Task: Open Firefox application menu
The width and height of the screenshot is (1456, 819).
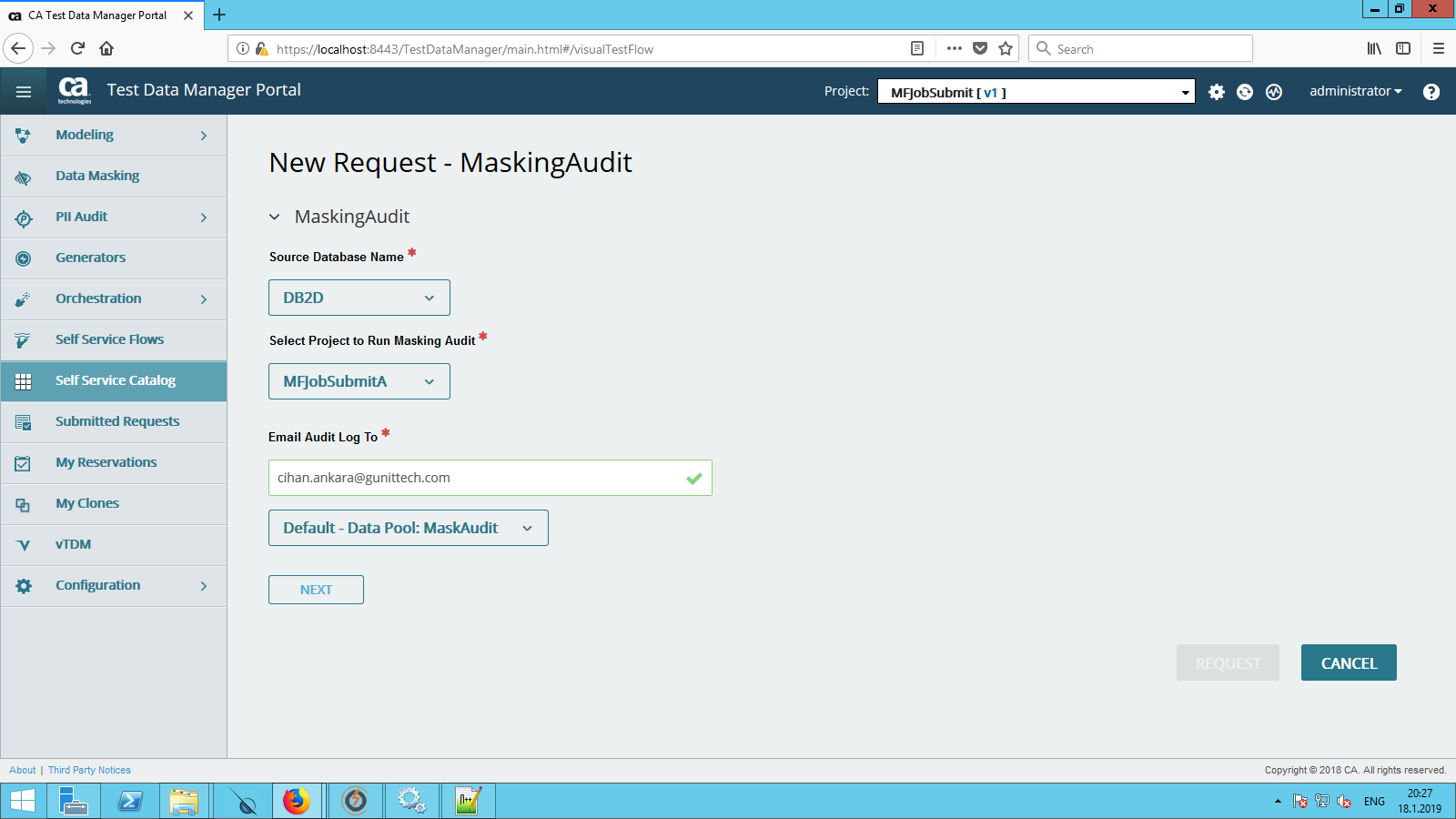Action: tap(1439, 48)
